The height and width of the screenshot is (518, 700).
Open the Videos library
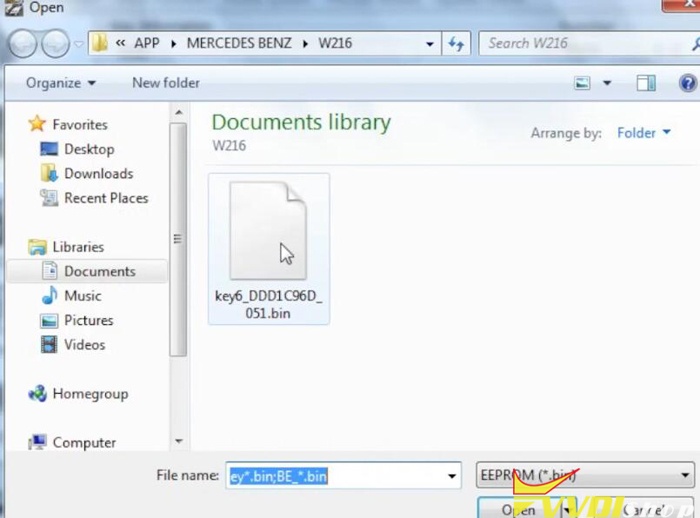coord(84,345)
